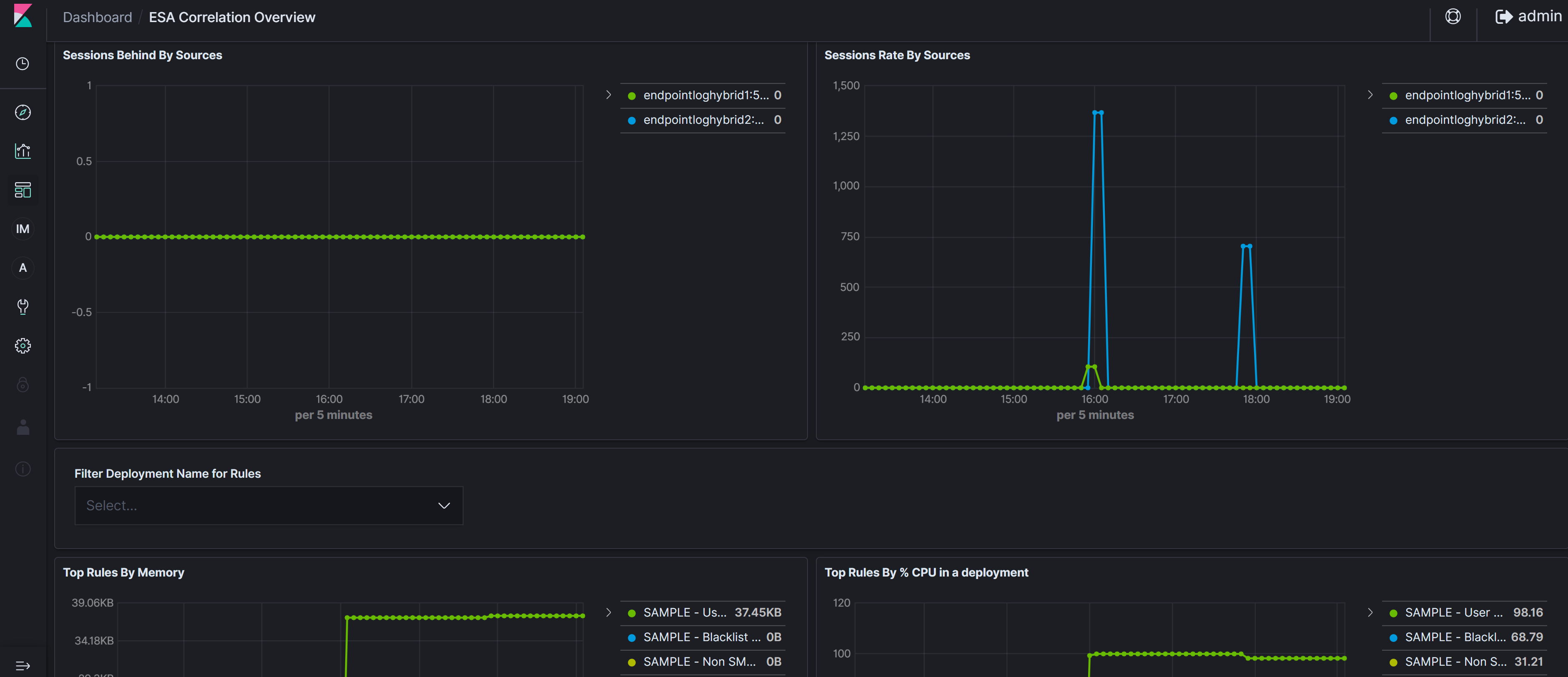Viewport: 1568px width, 677px height.
Task: Collapse Sessions Behind By Sources legend chevron
Action: pos(608,95)
